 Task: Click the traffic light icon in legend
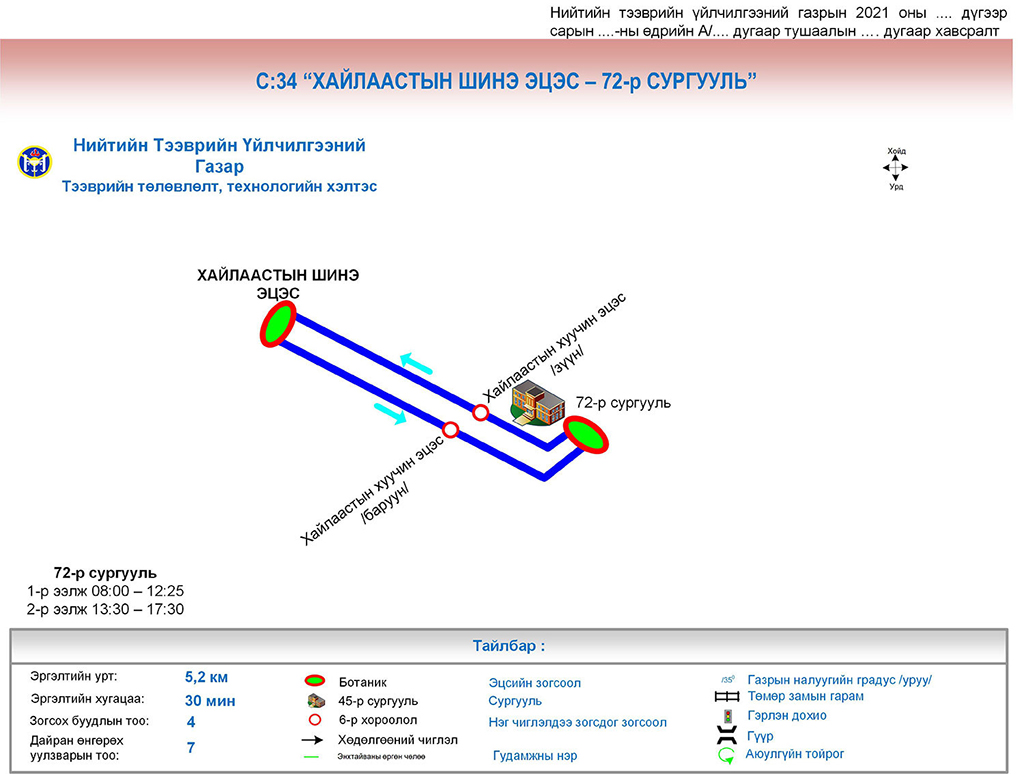pos(727,716)
